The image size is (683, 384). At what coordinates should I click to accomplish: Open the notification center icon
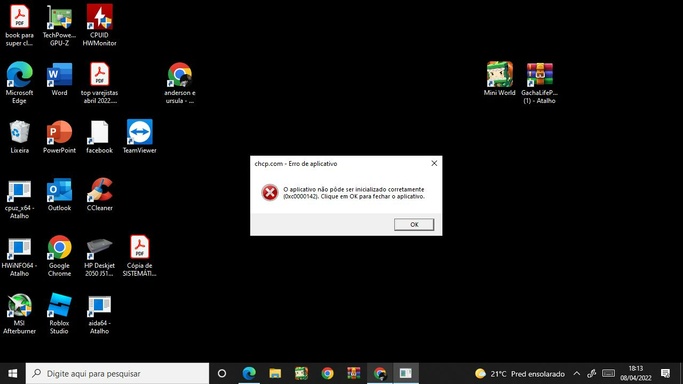click(x=665, y=374)
